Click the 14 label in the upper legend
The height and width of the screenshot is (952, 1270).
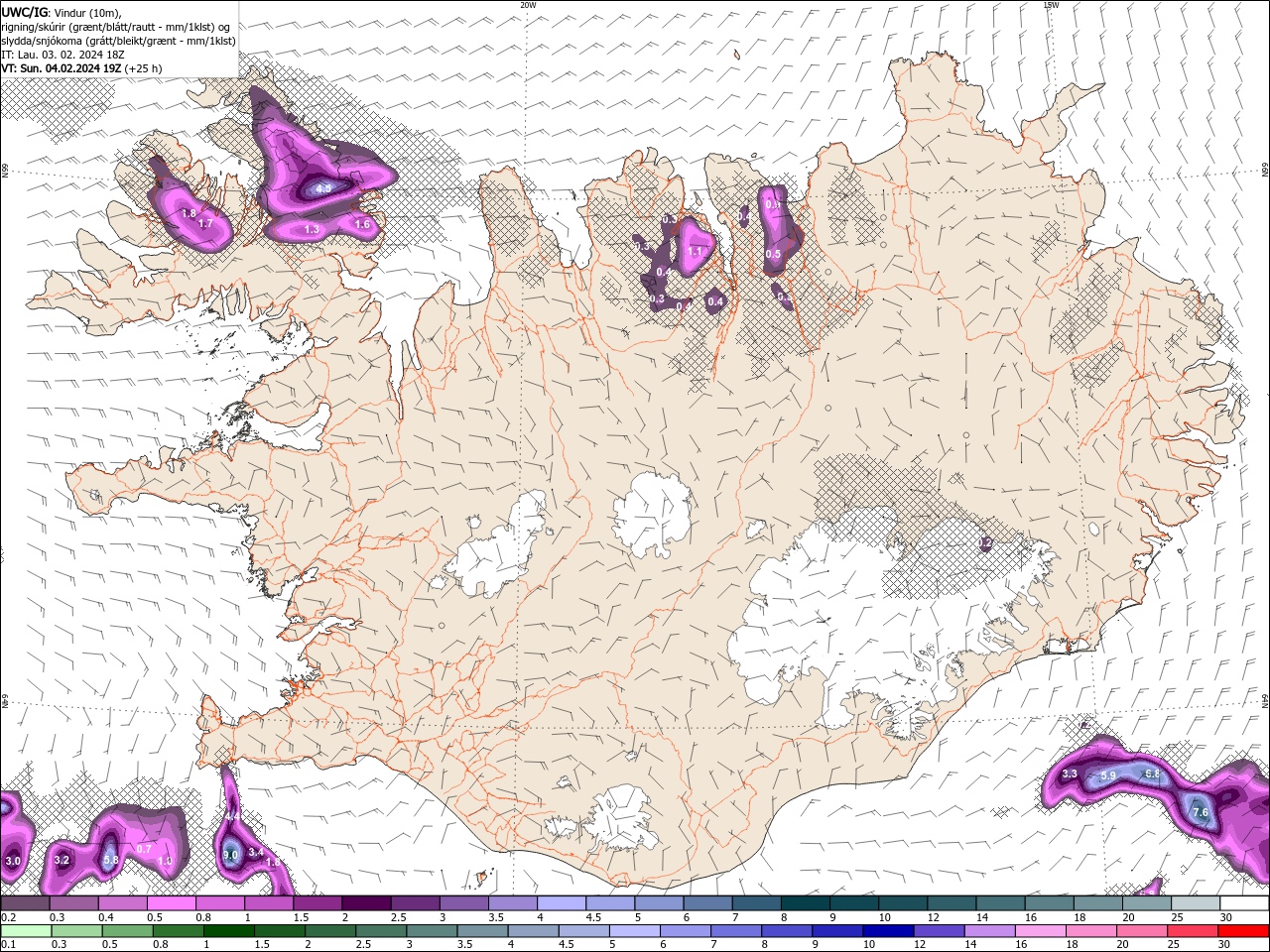coord(982,918)
